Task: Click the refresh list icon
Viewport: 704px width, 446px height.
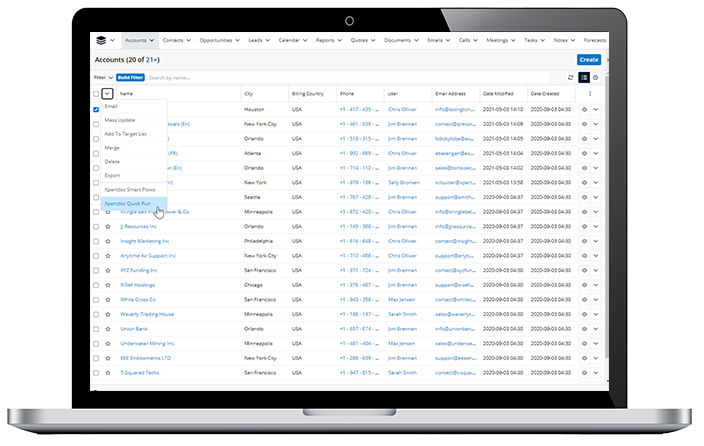Action: (x=571, y=77)
